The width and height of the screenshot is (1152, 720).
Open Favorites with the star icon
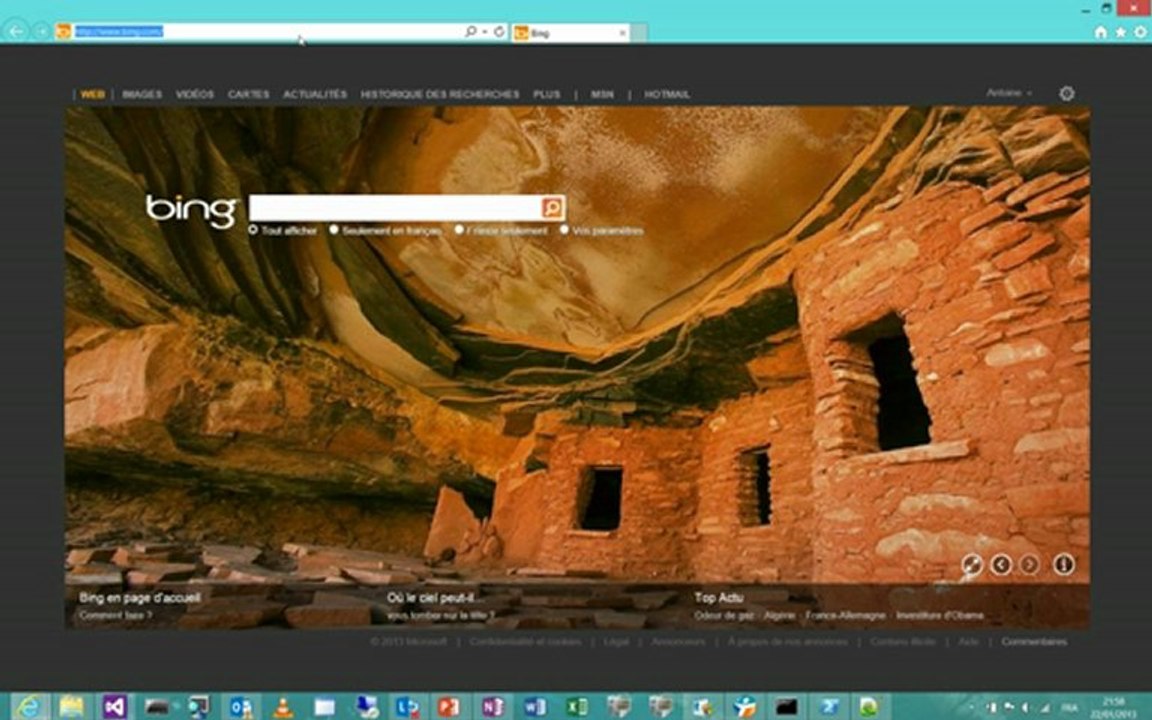[1120, 32]
